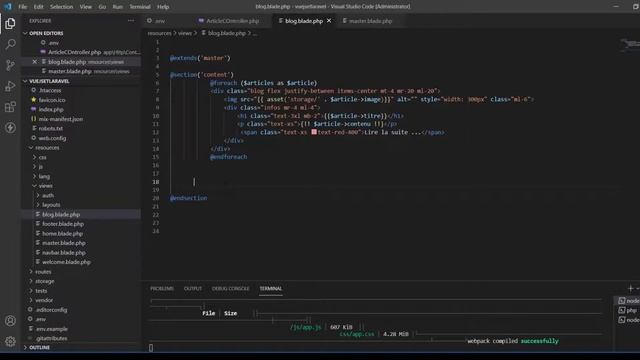Click the VS Code logo icon
Viewport: 640px width, 360px height.
pyautogui.click(x=7, y=6)
